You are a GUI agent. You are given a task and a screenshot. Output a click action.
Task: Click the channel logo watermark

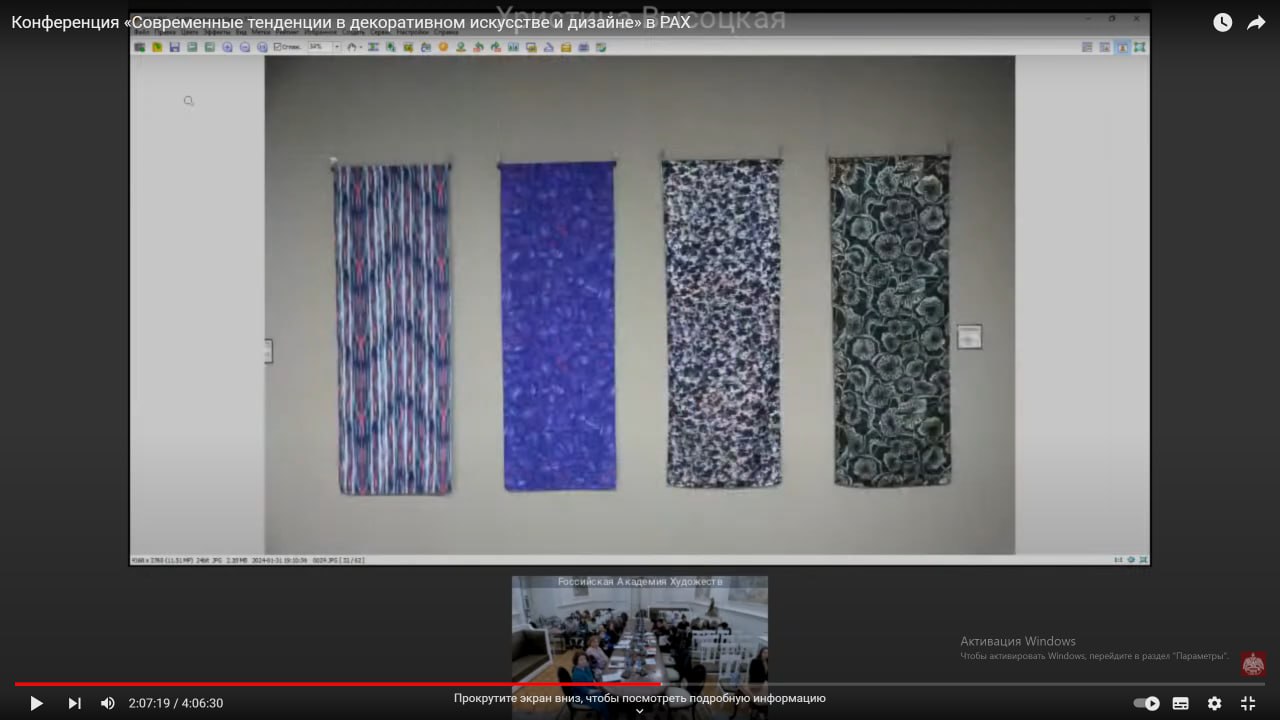point(1253,664)
